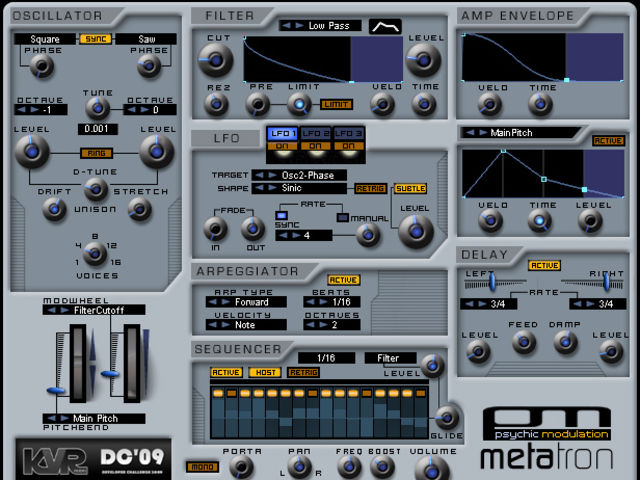
Task: Click the oscillator tune value 0.001 field
Action: (98, 129)
